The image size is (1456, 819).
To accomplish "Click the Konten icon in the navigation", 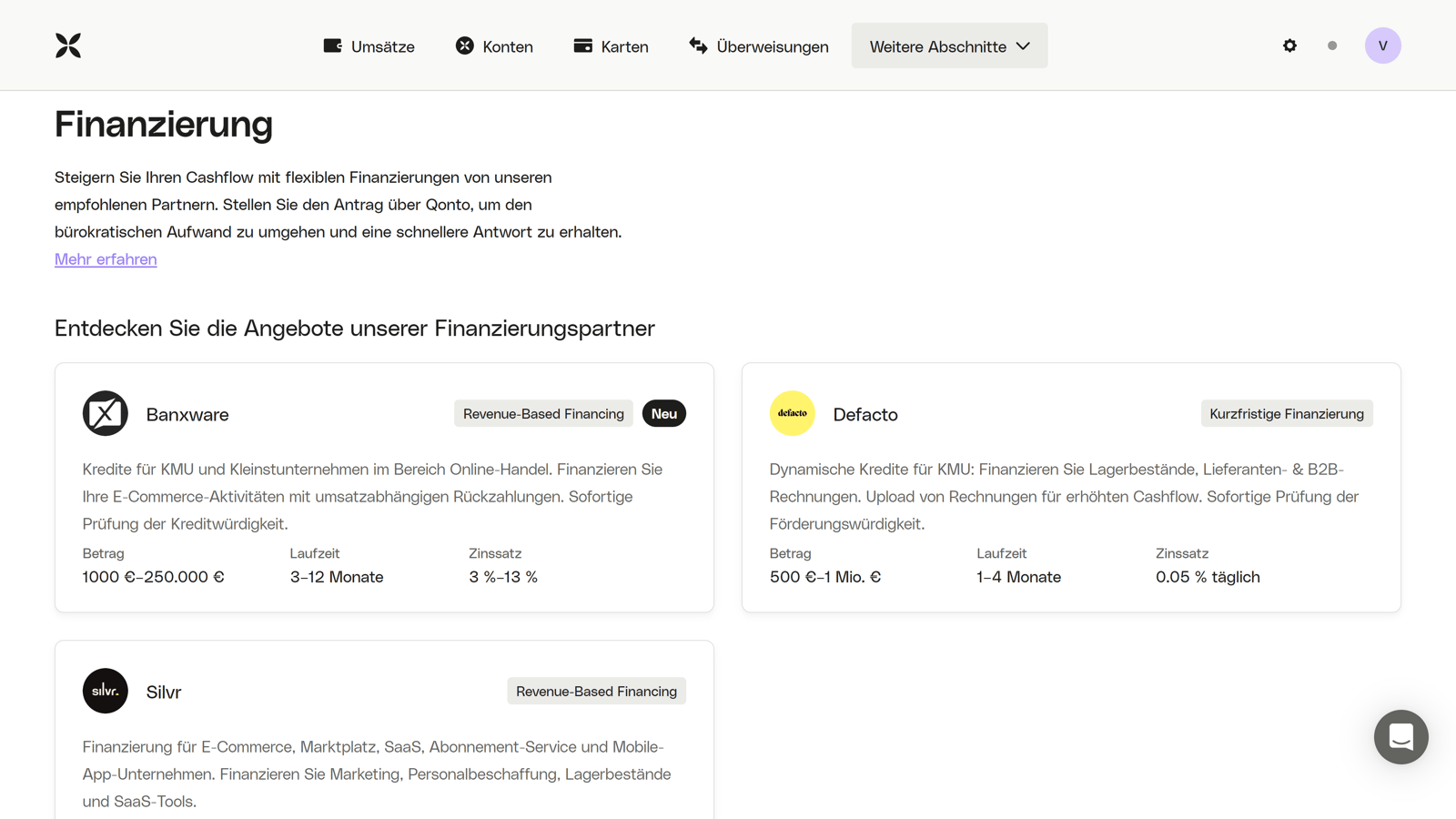I will tap(464, 45).
